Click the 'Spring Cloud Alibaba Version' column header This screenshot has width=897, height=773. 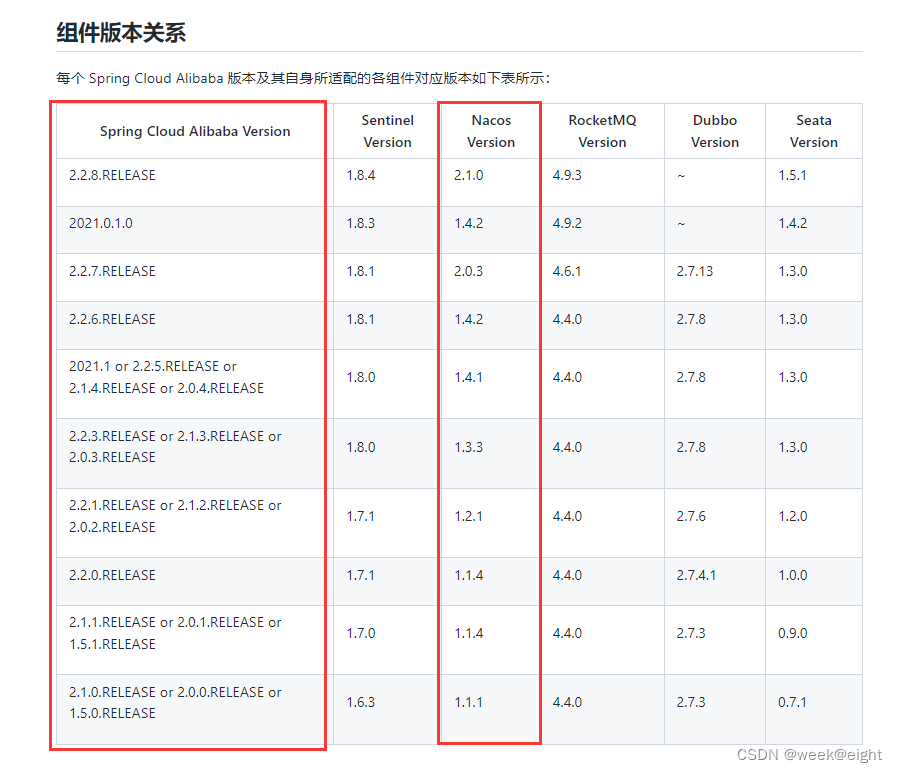pyautogui.click(x=195, y=131)
